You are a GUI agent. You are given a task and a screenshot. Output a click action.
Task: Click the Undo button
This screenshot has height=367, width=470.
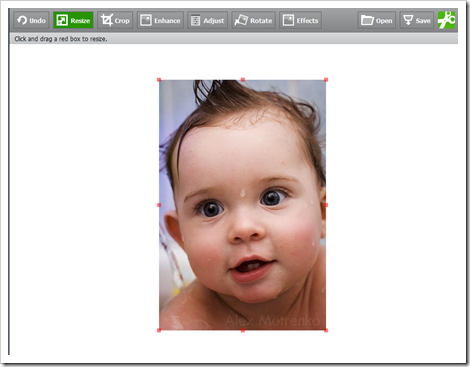point(31,20)
